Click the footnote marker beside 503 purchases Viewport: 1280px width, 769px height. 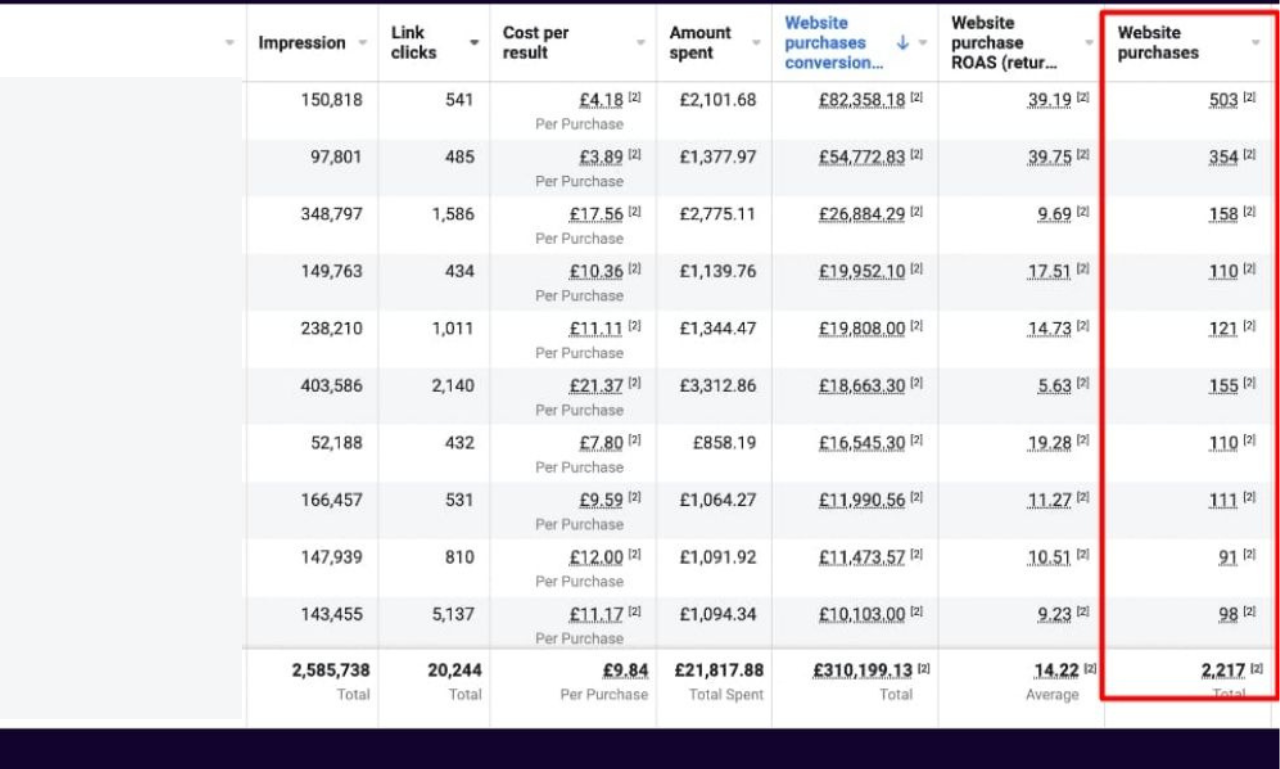tap(1249, 98)
